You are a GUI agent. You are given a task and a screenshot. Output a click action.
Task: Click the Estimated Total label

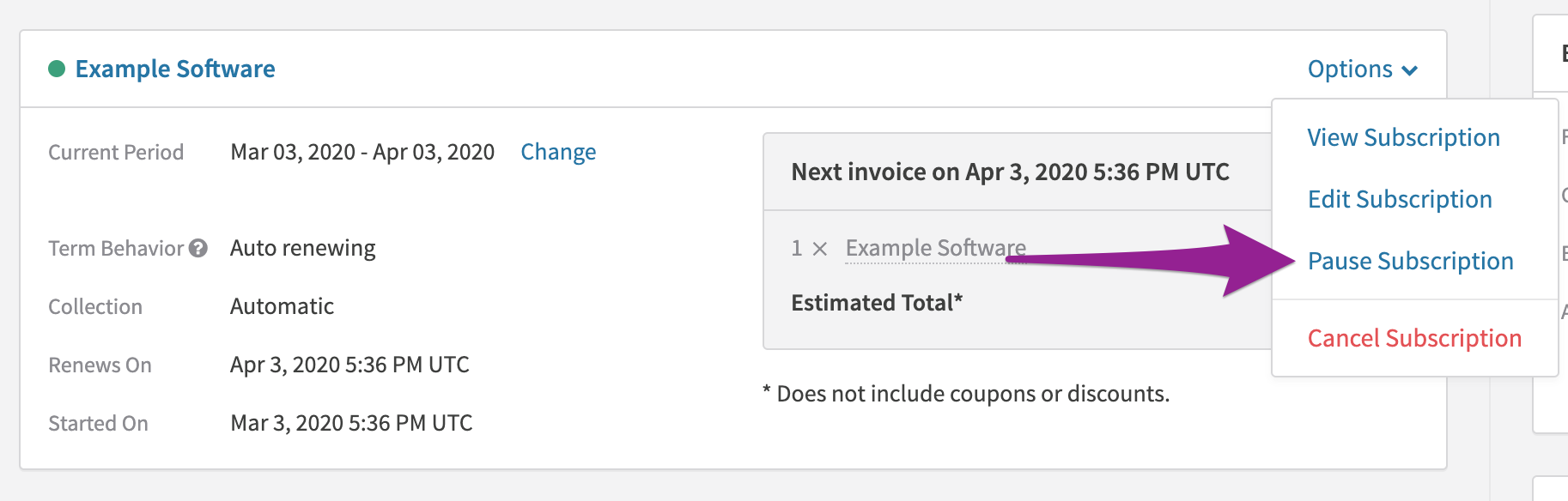point(877,303)
